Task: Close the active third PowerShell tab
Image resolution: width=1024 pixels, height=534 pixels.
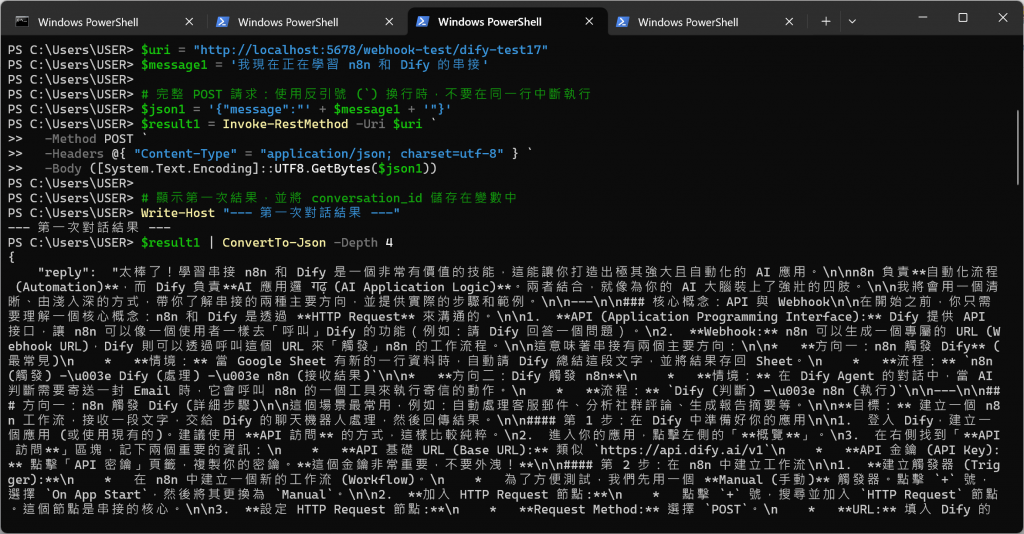Action: (589, 22)
